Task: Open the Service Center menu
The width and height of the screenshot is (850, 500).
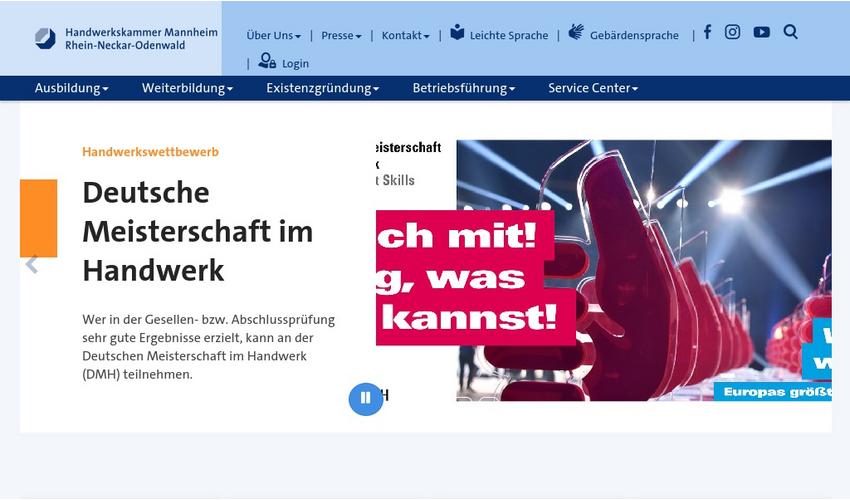Action: 592,88
